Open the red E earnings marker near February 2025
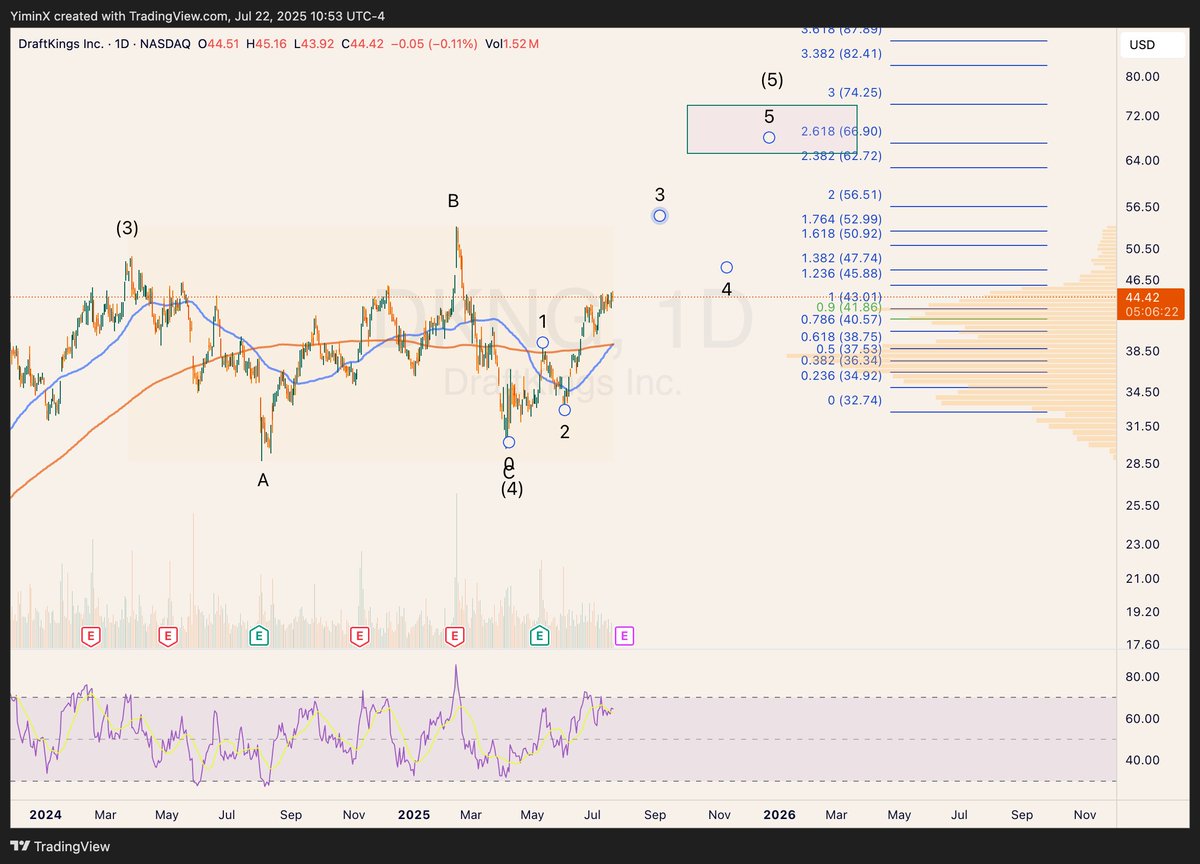This screenshot has width=1200, height=864. (455, 635)
